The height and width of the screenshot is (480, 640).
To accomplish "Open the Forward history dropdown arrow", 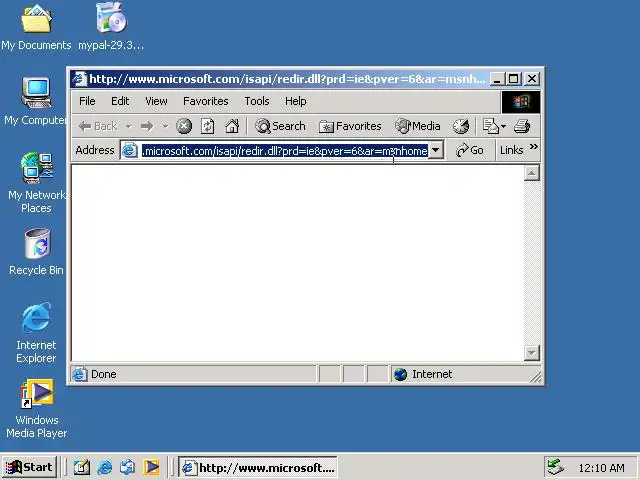I will pyautogui.click(x=165, y=126).
